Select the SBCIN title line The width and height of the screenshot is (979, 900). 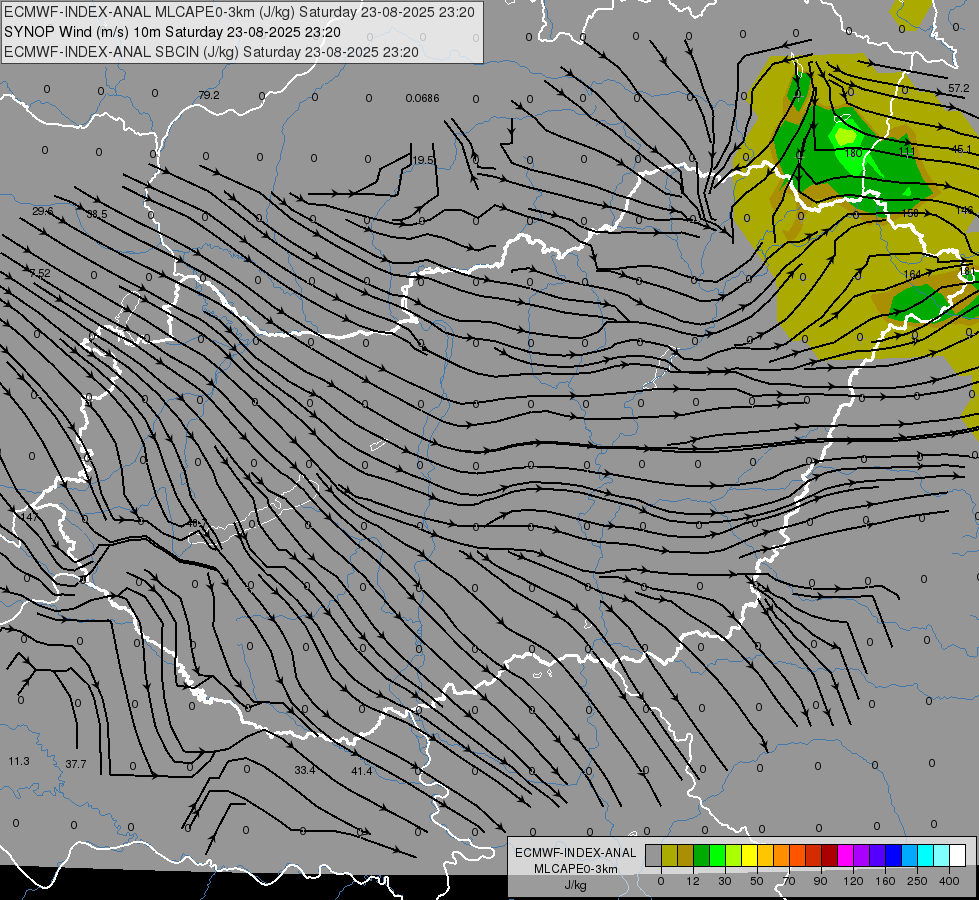[211, 52]
